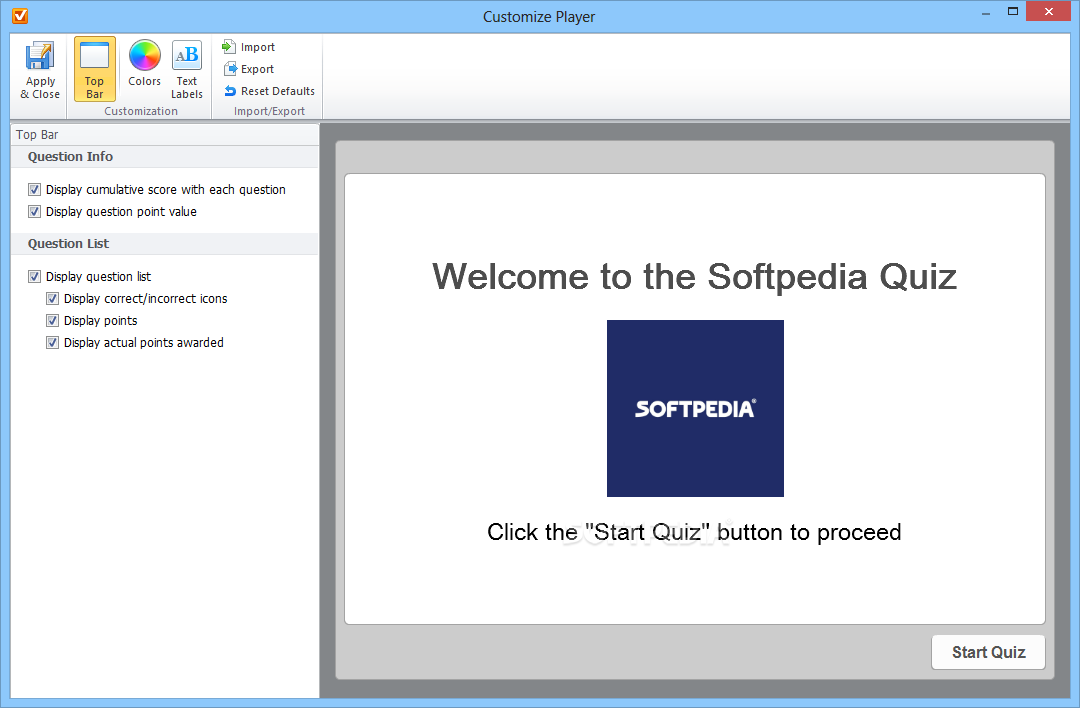Screen dimensions: 1080x708
Task: Click the Export icon
Action: click(x=230, y=69)
